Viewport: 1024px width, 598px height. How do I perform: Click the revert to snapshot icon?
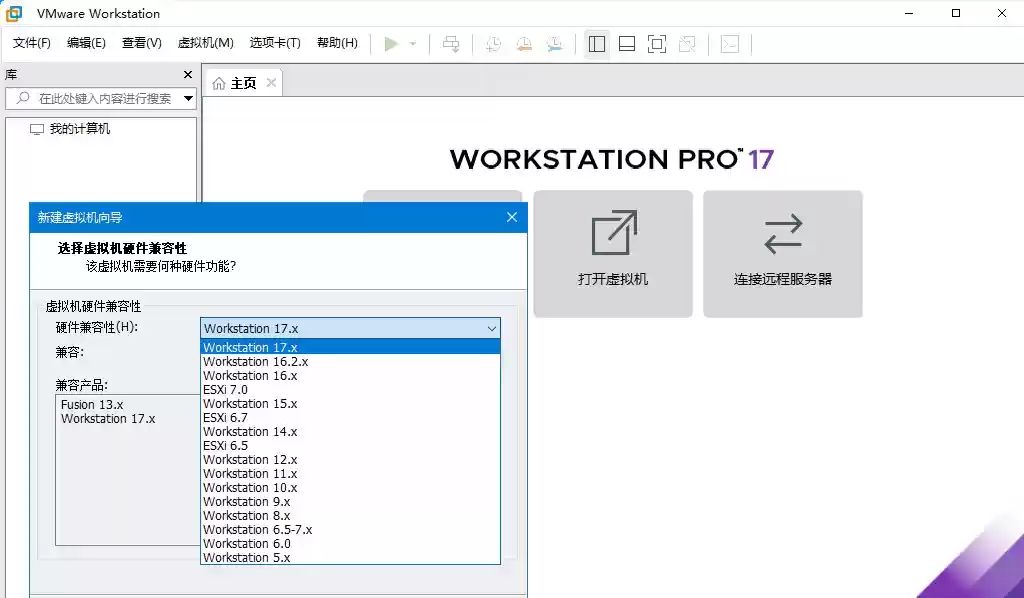[x=524, y=44]
